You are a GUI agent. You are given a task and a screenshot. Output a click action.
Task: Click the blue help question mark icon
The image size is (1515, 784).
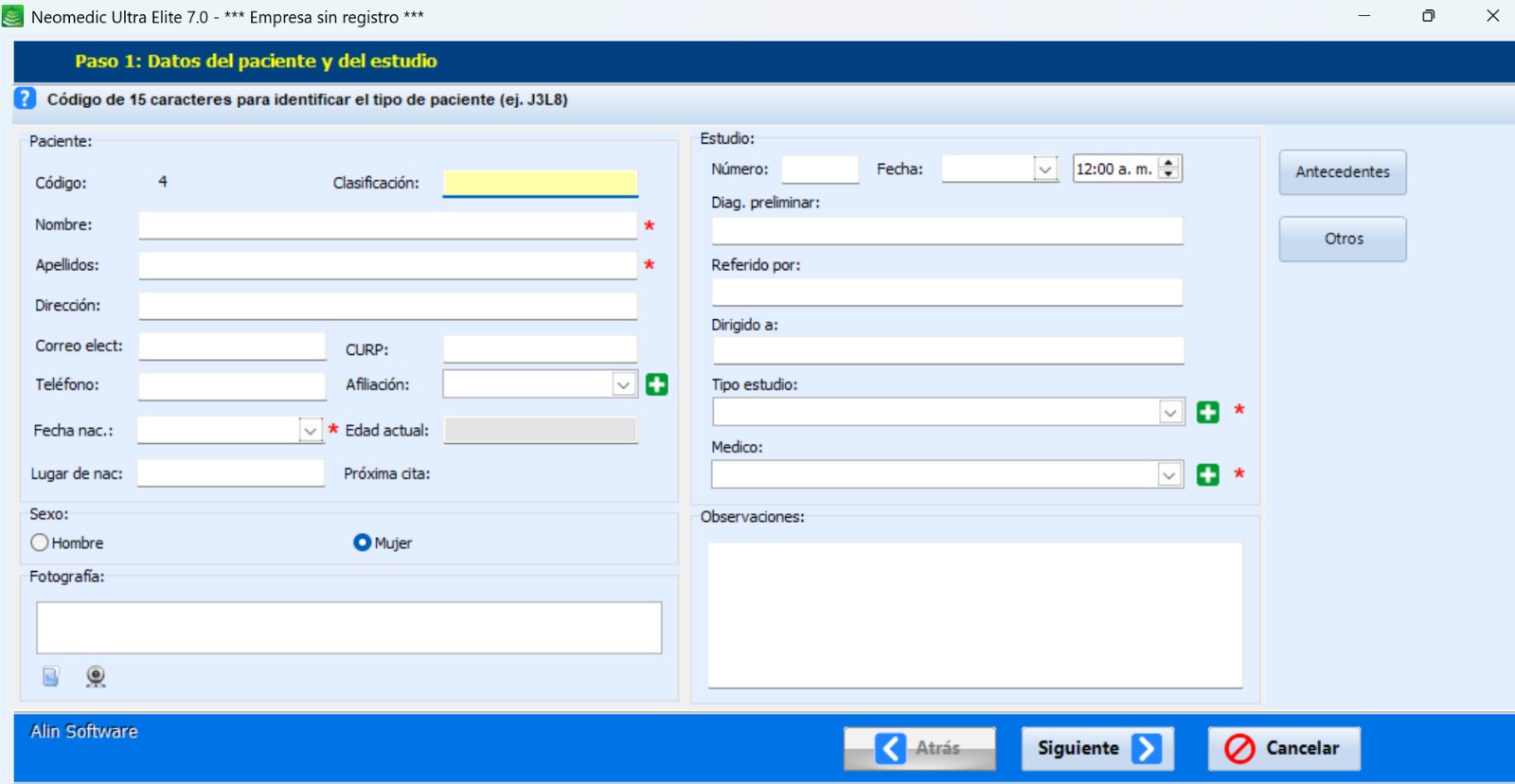click(25, 98)
